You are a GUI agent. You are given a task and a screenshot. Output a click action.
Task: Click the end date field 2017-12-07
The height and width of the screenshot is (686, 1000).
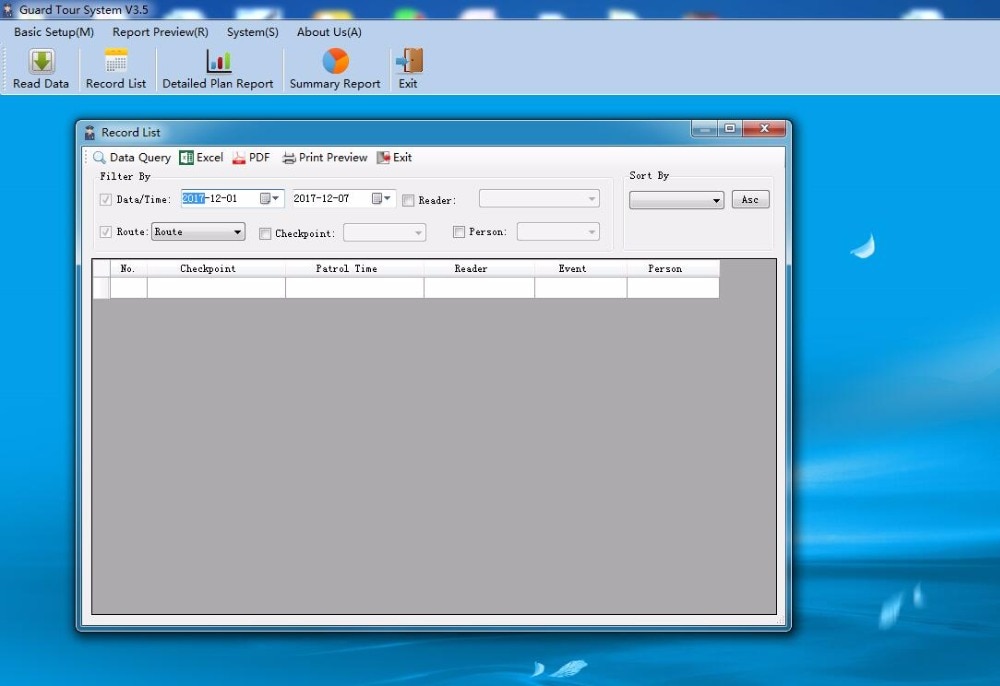click(x=330, y=199)
